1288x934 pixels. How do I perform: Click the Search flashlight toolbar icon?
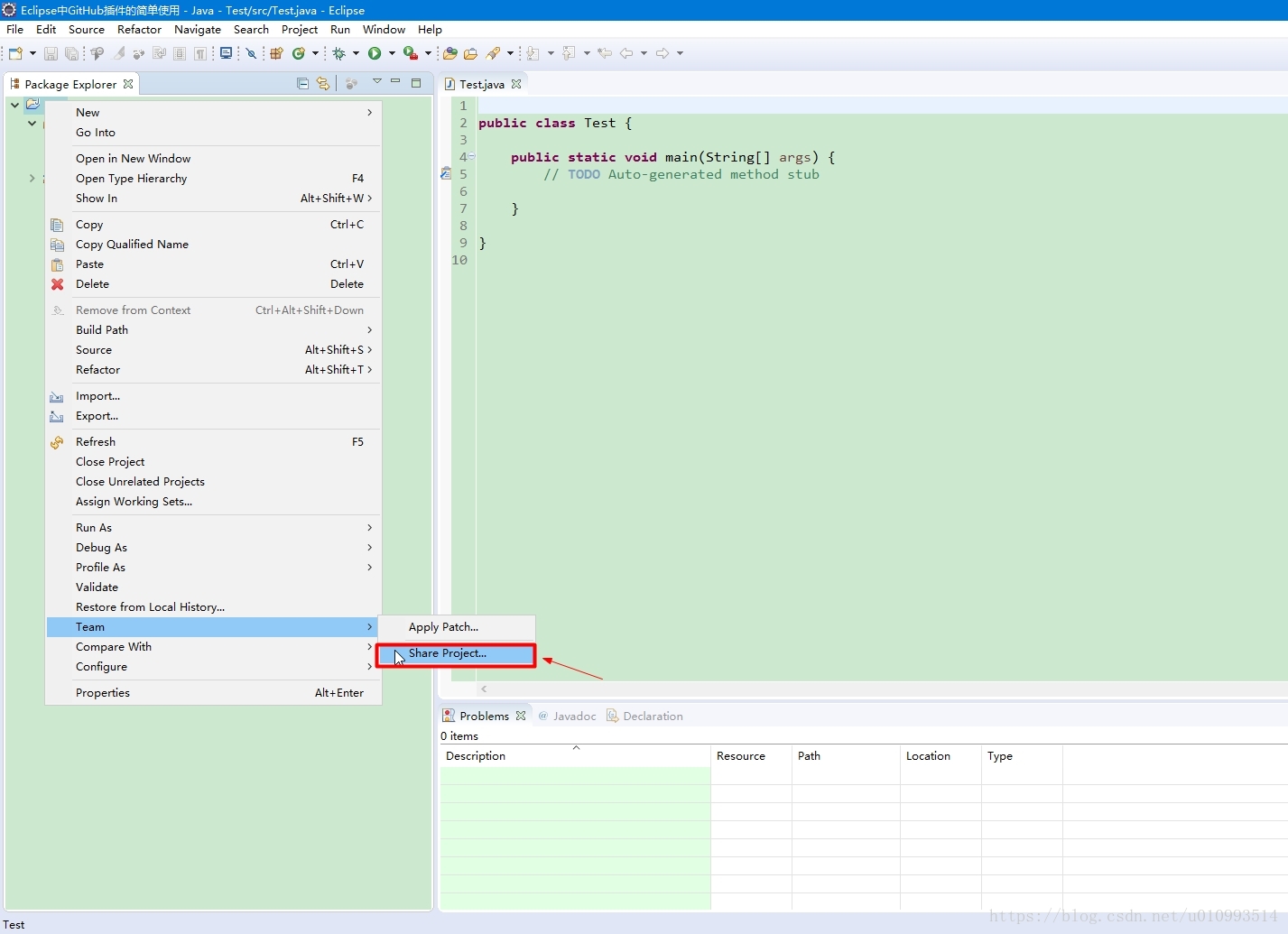pyautogui.click(x=493, y=53)
